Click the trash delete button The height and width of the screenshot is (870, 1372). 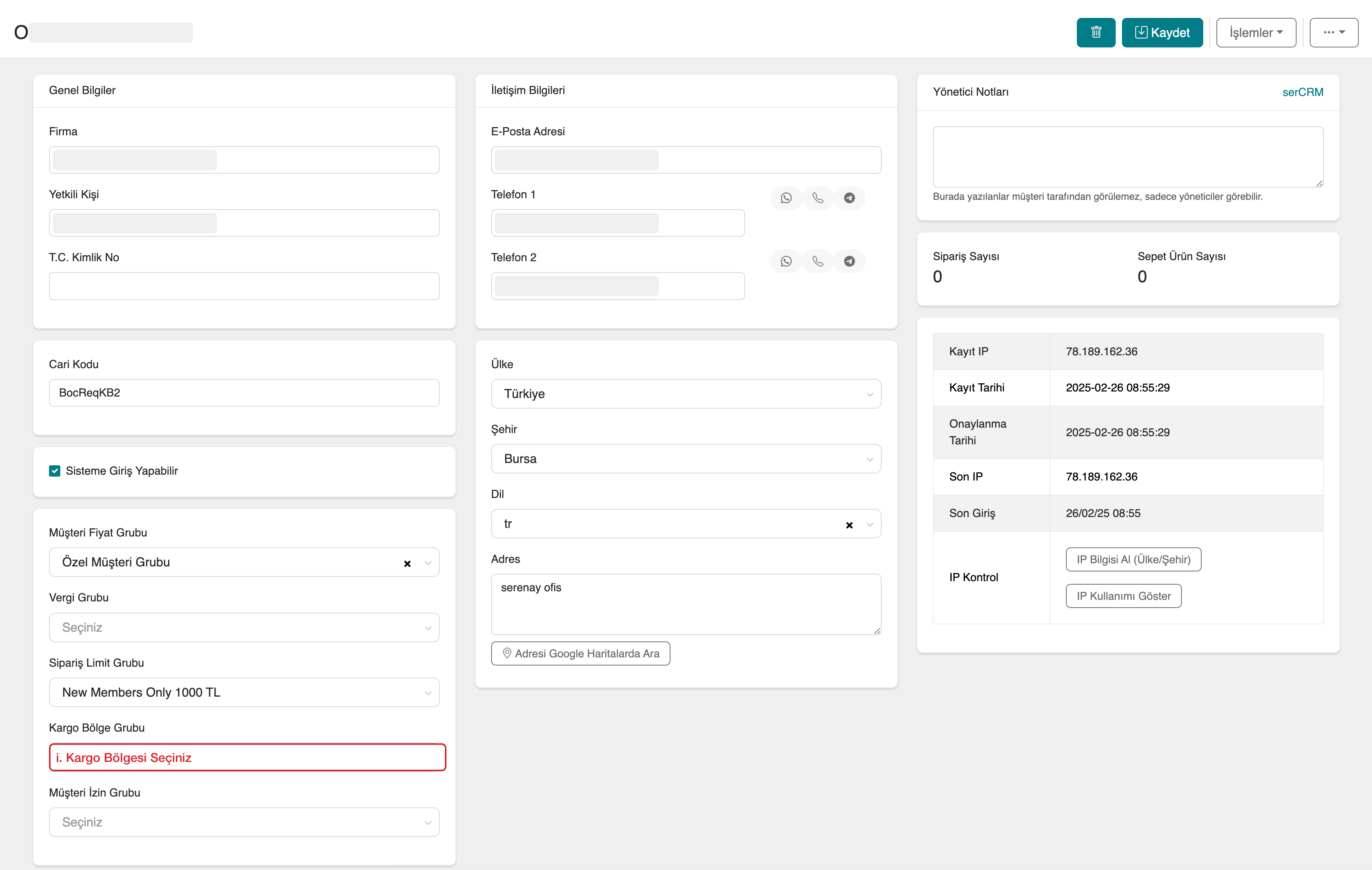(1095, 32)
